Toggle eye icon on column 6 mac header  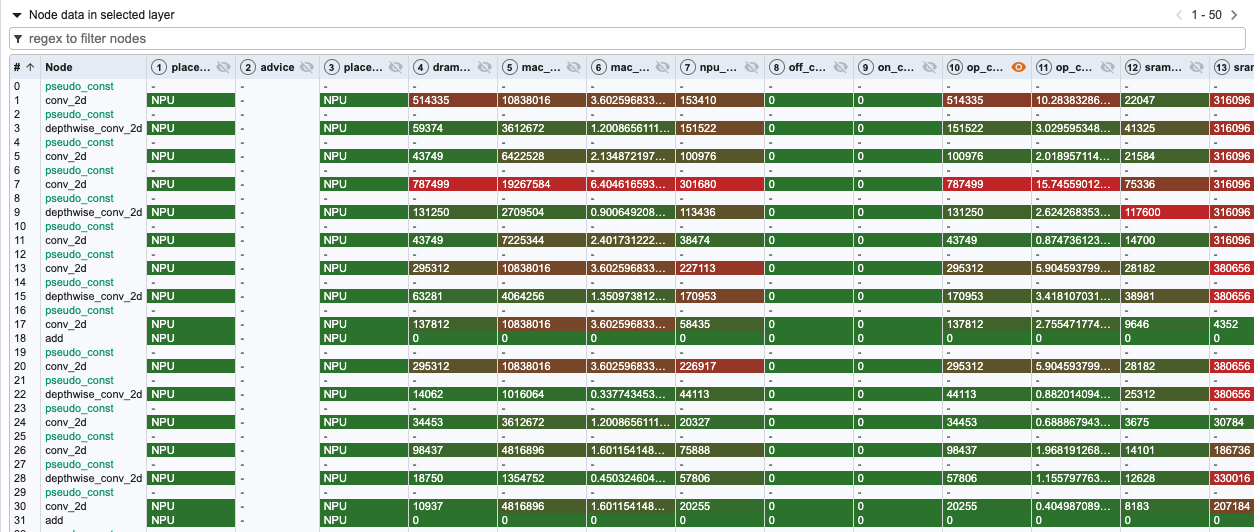[662, 67]
